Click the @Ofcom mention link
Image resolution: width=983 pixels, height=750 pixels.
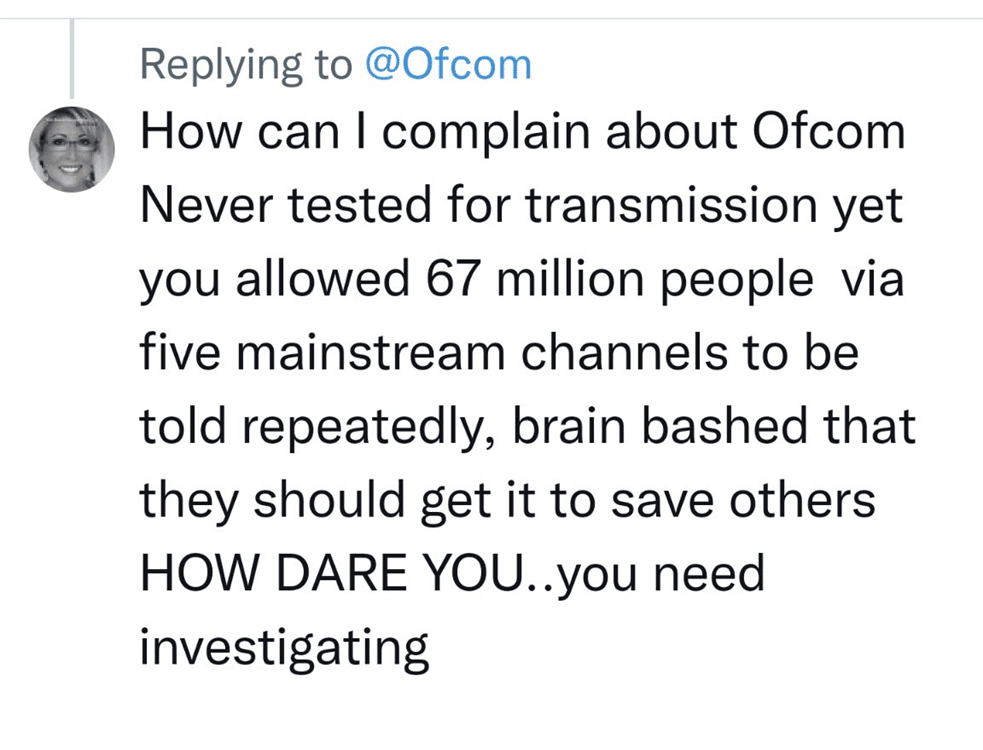tap(447, 65)
